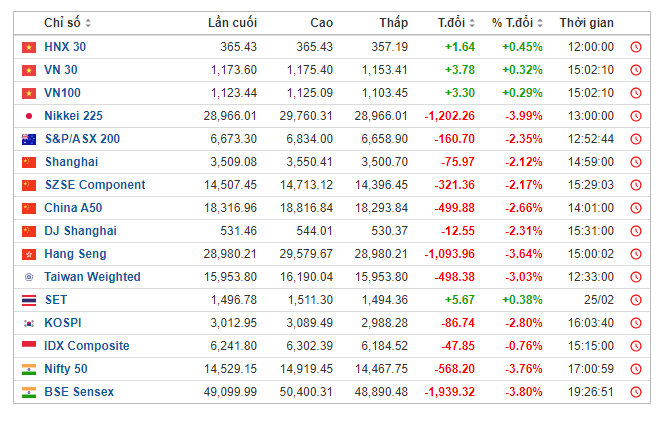
Task: Click the clock icon in the BSE Sensex row
Action: pyautogui.click(x=636, y=392)
